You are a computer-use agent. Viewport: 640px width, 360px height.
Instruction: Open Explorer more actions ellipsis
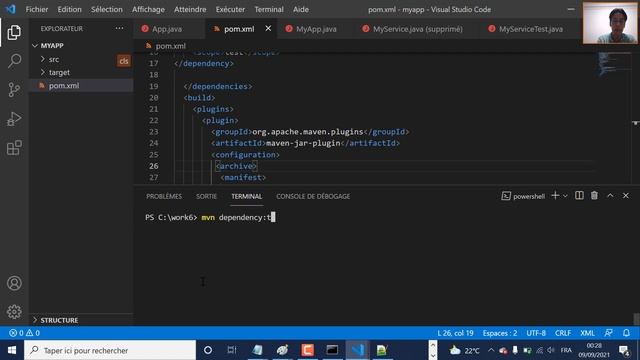119,28
